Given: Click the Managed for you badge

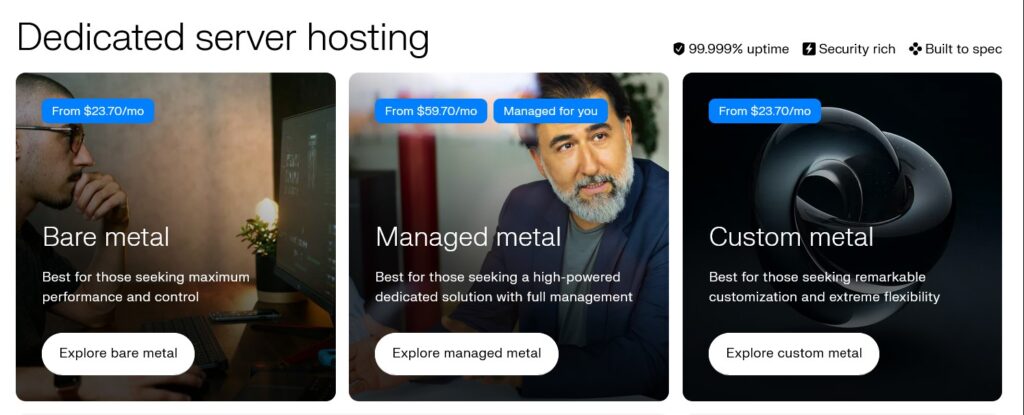Looking at the screenshot, I should pyautogui.click(x=551, y=111).
